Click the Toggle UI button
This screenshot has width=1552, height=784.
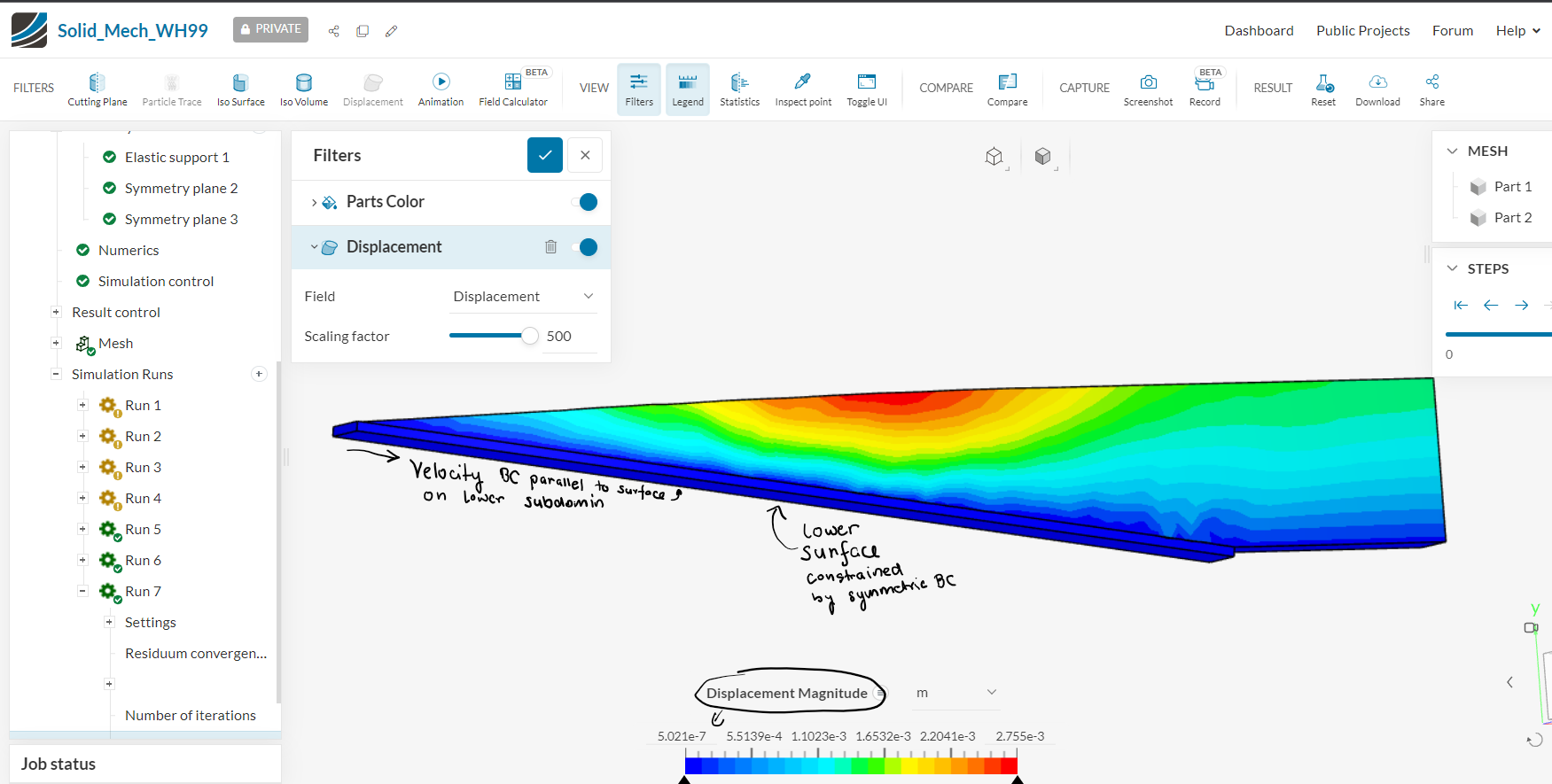[x=867, y=89]
